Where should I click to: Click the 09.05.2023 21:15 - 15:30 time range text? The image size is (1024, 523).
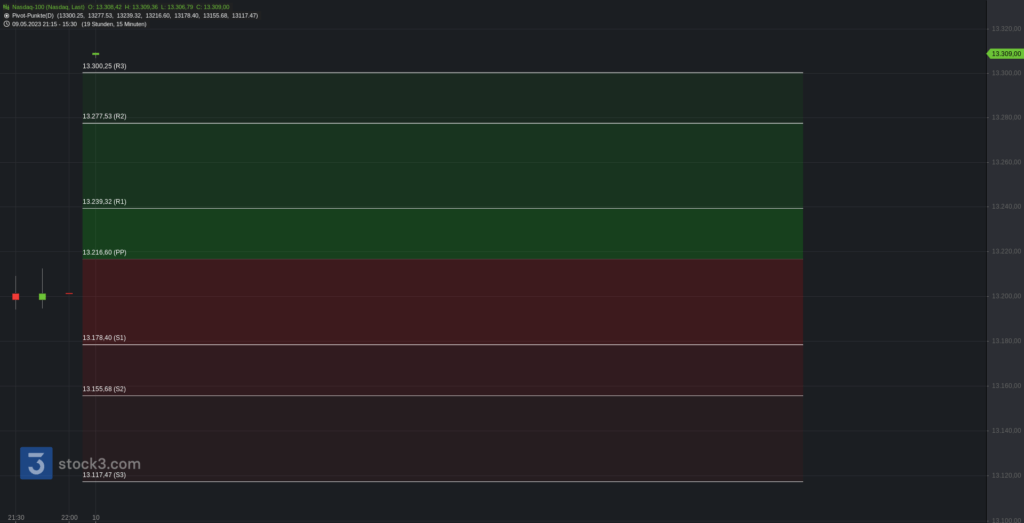44,24
